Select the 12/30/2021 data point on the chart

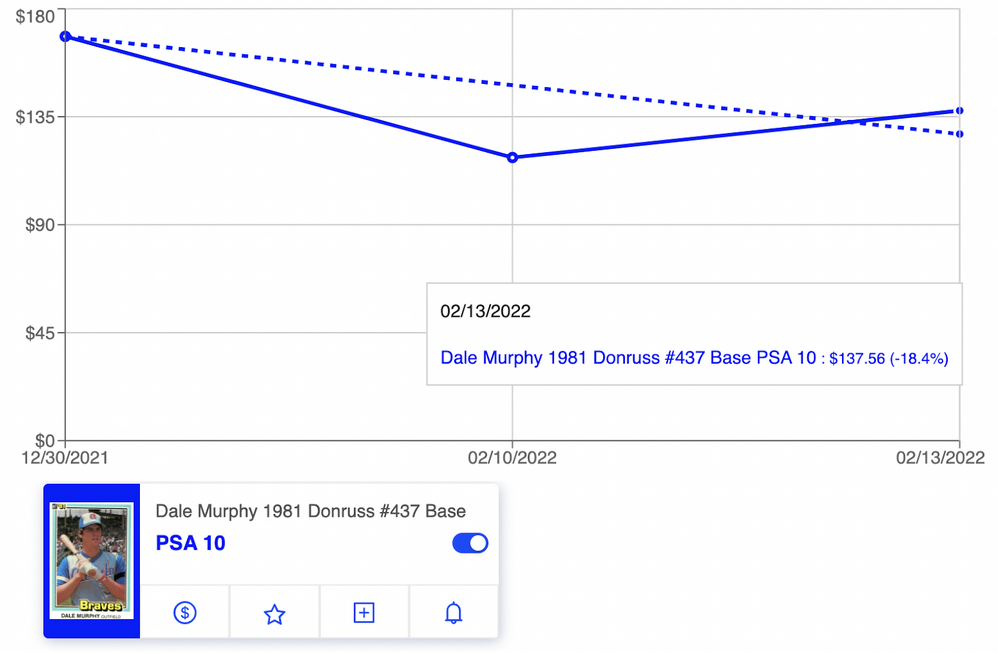pos(66,36)
